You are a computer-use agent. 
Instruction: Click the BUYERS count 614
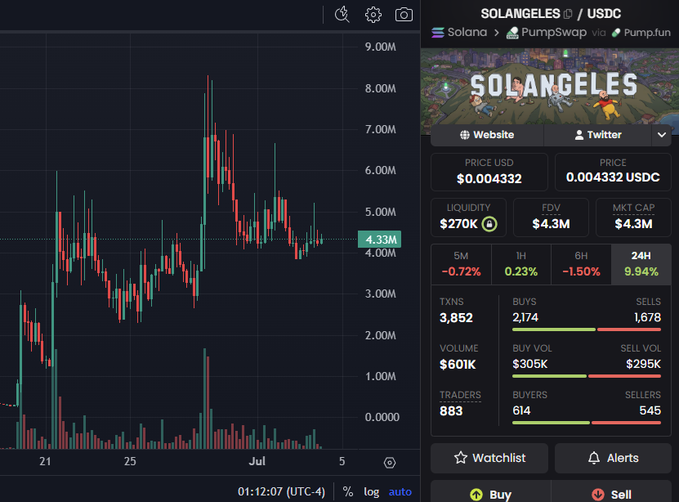point(521,411)
